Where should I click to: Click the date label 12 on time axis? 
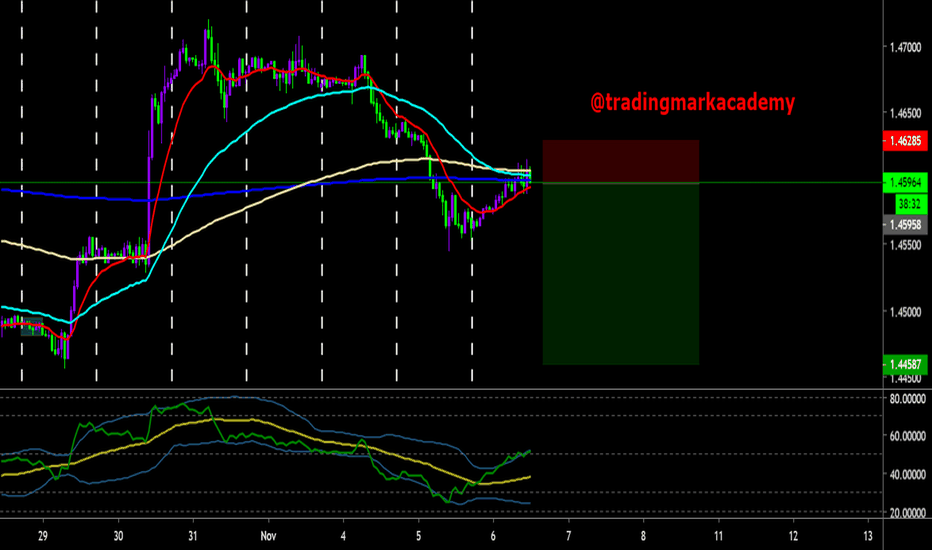793,536
